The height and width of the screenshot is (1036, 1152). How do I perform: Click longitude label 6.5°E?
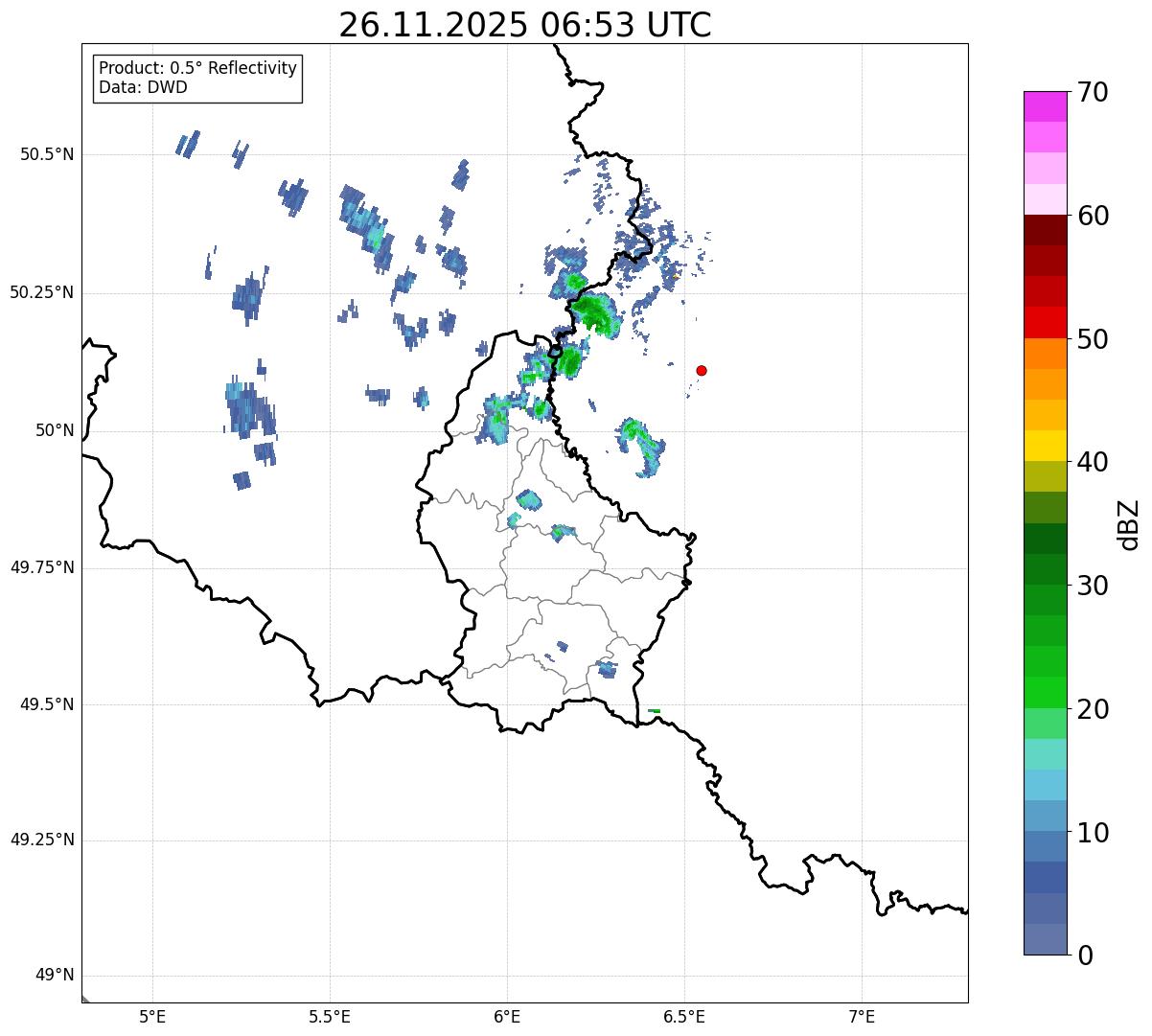[x=684, y=1016]
